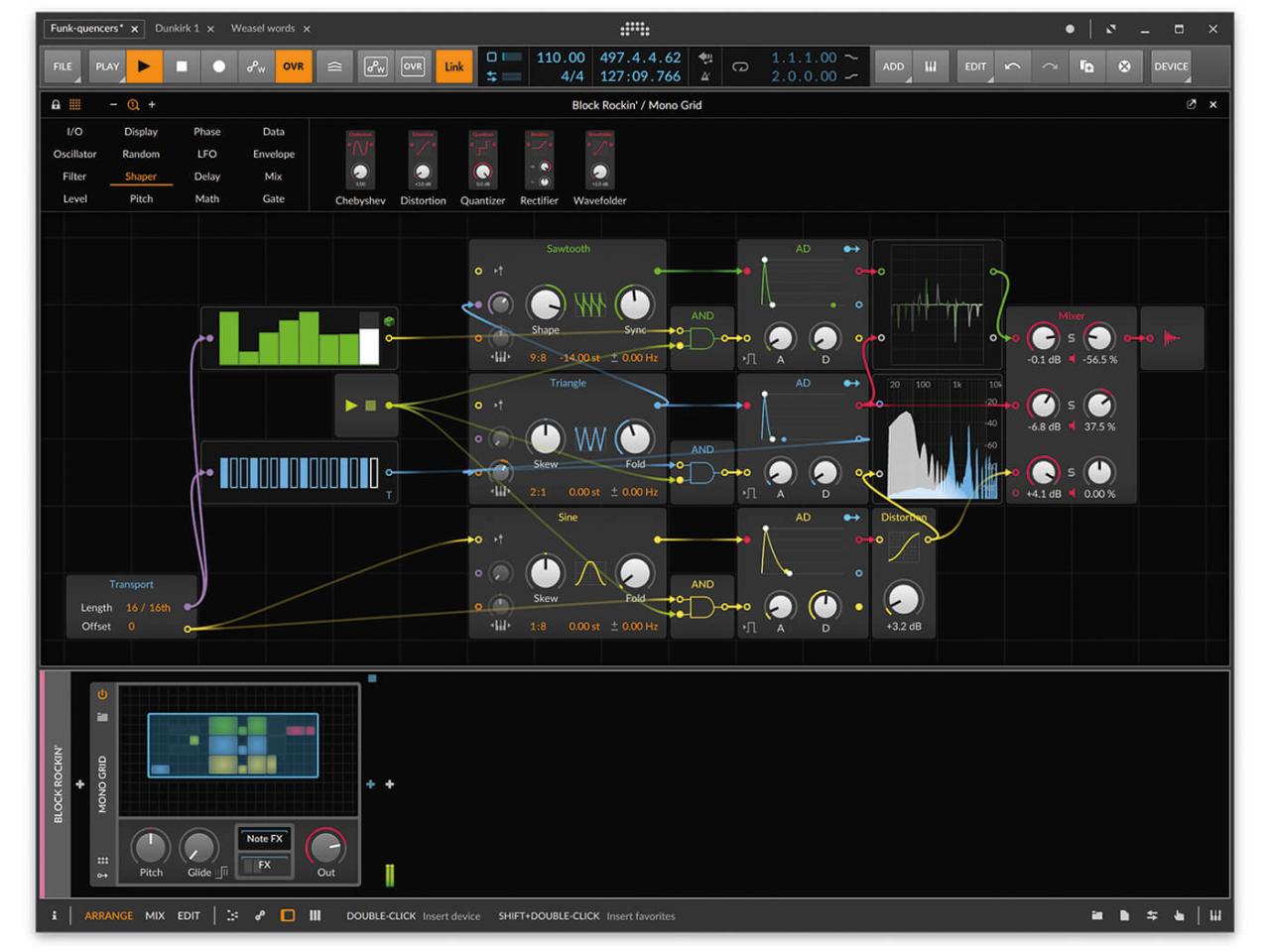Click the info icon in status bar
The width and height of the screenshot is (1270, 952).
(55, 915)
